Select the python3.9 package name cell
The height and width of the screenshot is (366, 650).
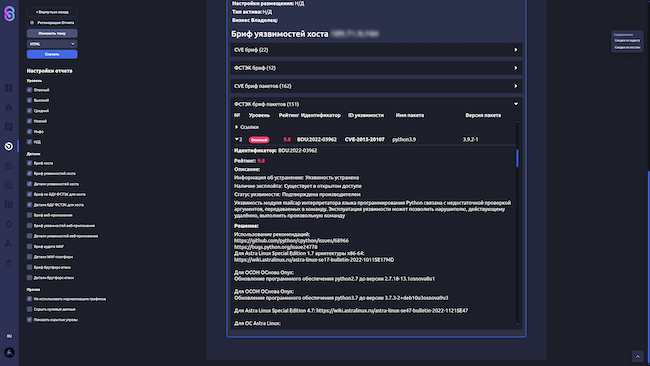pos(404,140)
